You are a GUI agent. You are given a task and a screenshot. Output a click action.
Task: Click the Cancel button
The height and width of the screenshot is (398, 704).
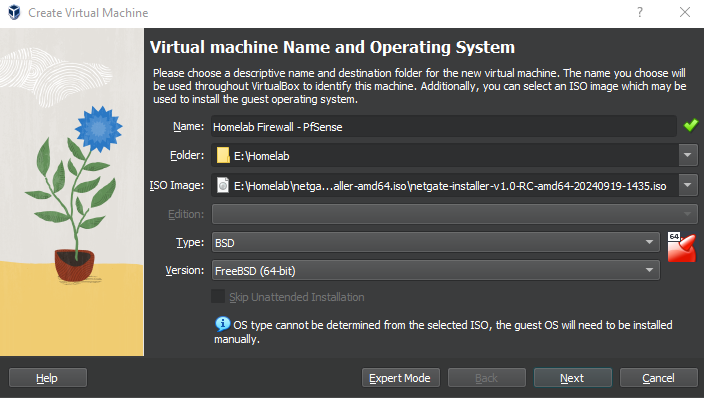pyautogui.click(x=658, y=378)
